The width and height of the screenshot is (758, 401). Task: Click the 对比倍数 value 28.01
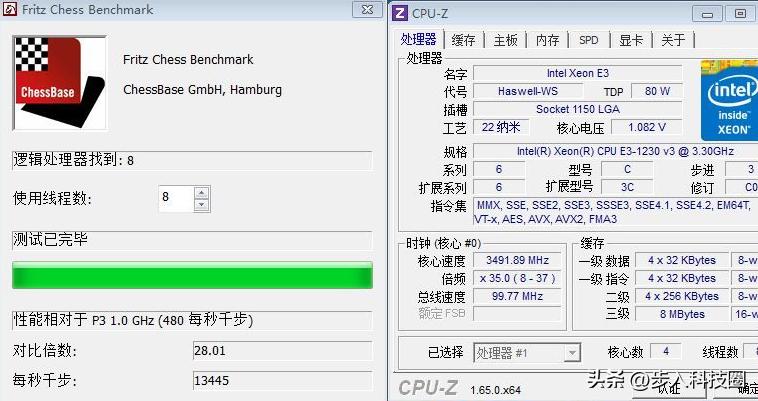[283, 350]
